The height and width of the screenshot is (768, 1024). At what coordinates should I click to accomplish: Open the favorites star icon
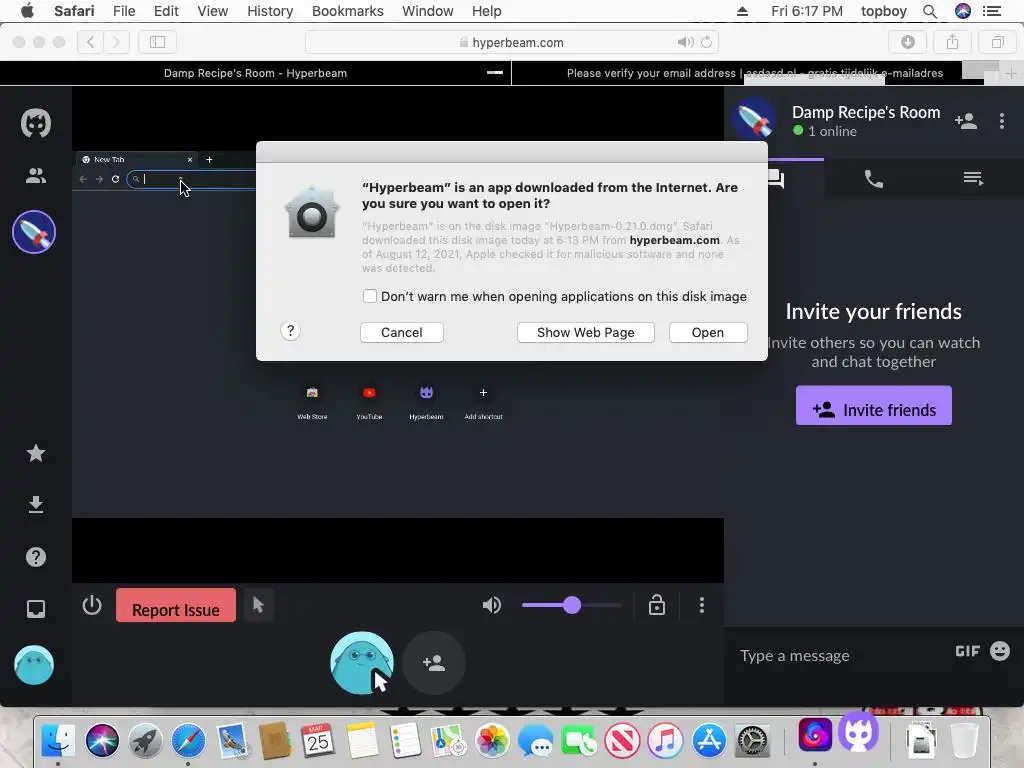point(35,453)
